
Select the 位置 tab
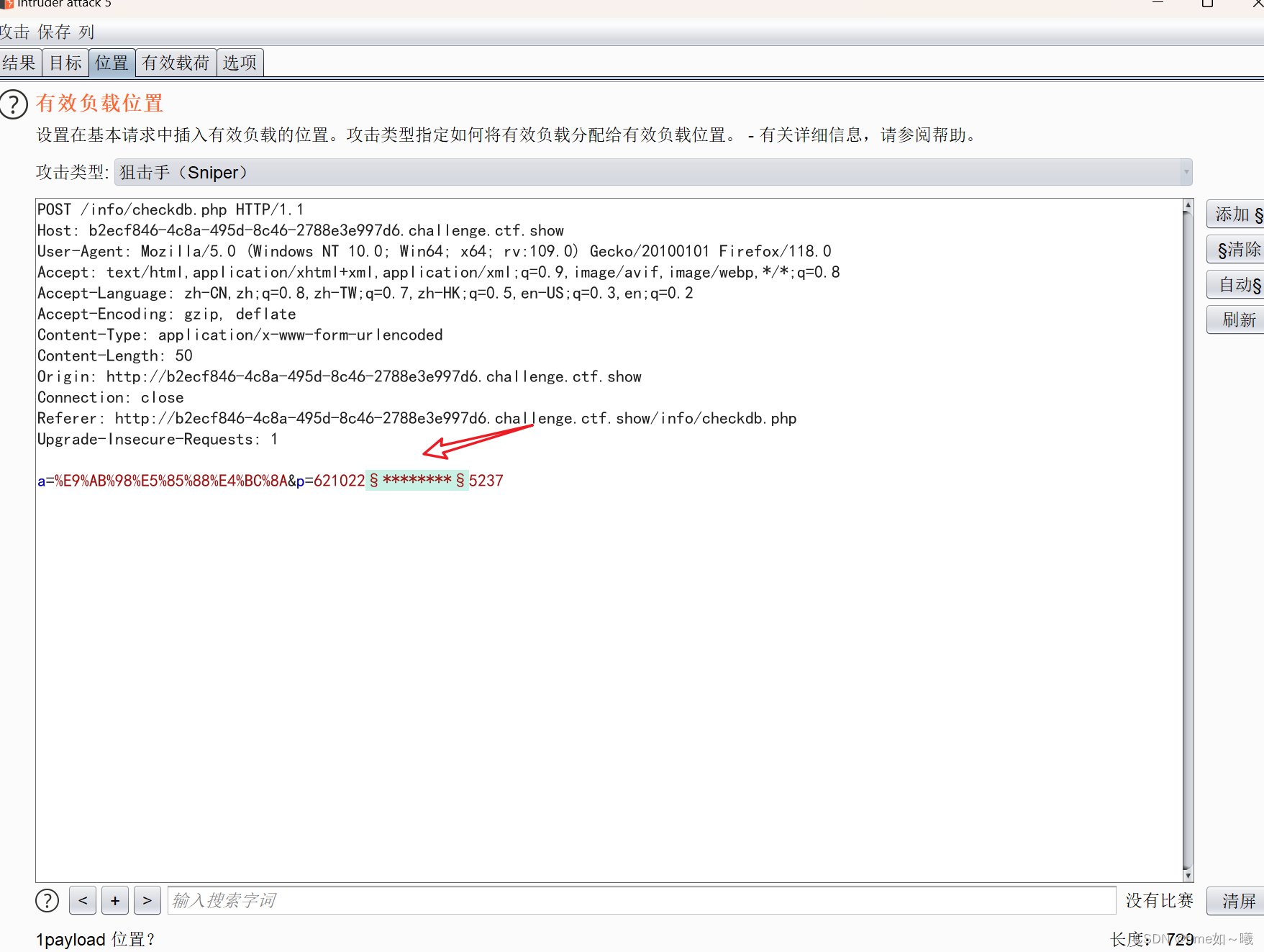point(112,63)
